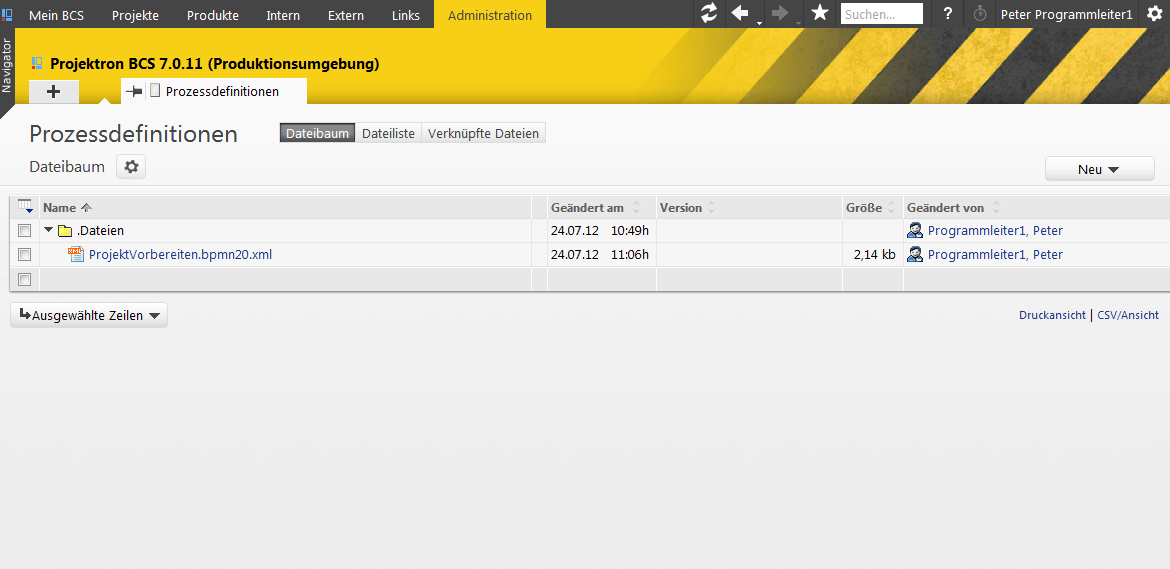Switch to Dateibaum view tab

tap(318, 133)
